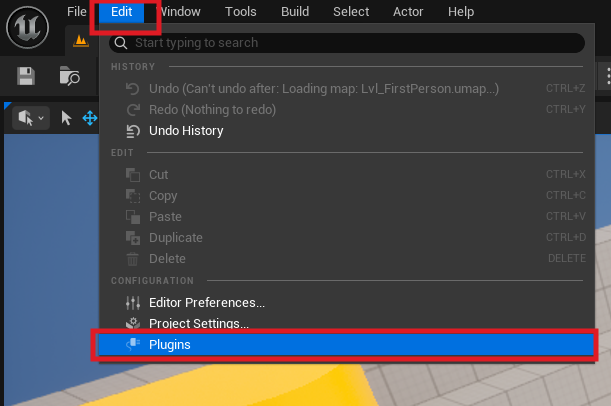The height and width of the screenshot is (406, 611).
Task: Open the Window menu
Action: click(x=179, y=12)
